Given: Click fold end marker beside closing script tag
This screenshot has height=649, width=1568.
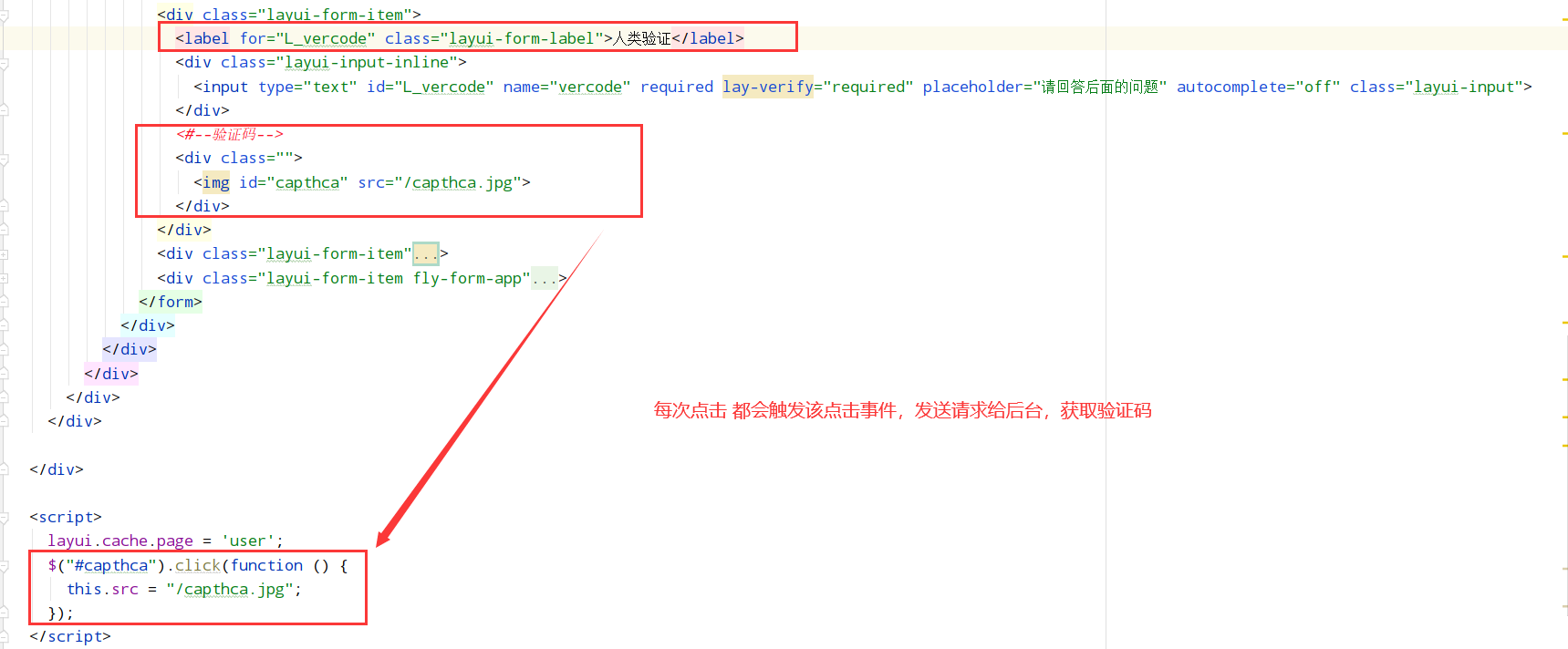Looking at the screenshot, I should [4, 637].
